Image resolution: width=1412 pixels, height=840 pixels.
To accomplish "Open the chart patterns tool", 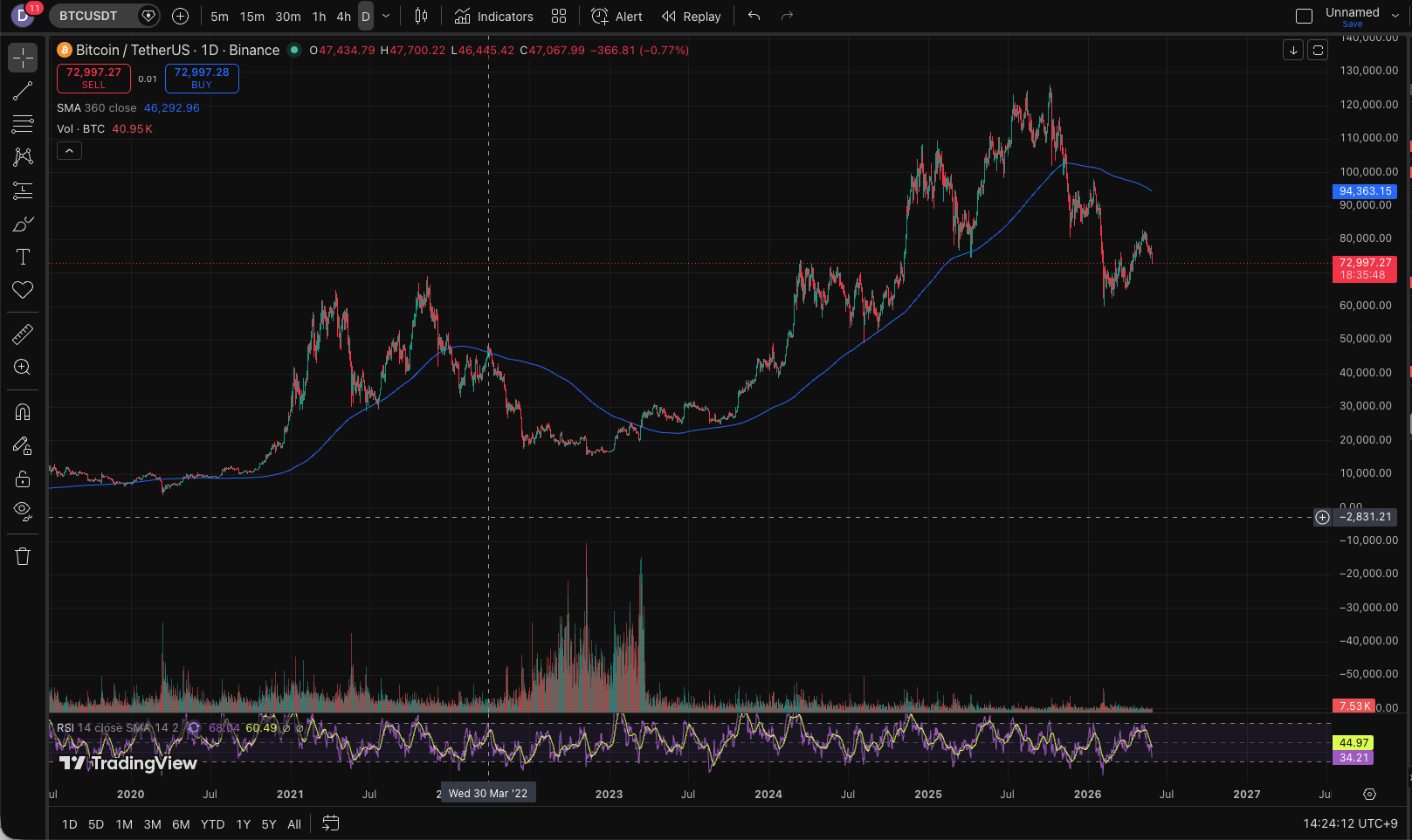I will pyautogui.click(x=23, y=157).
